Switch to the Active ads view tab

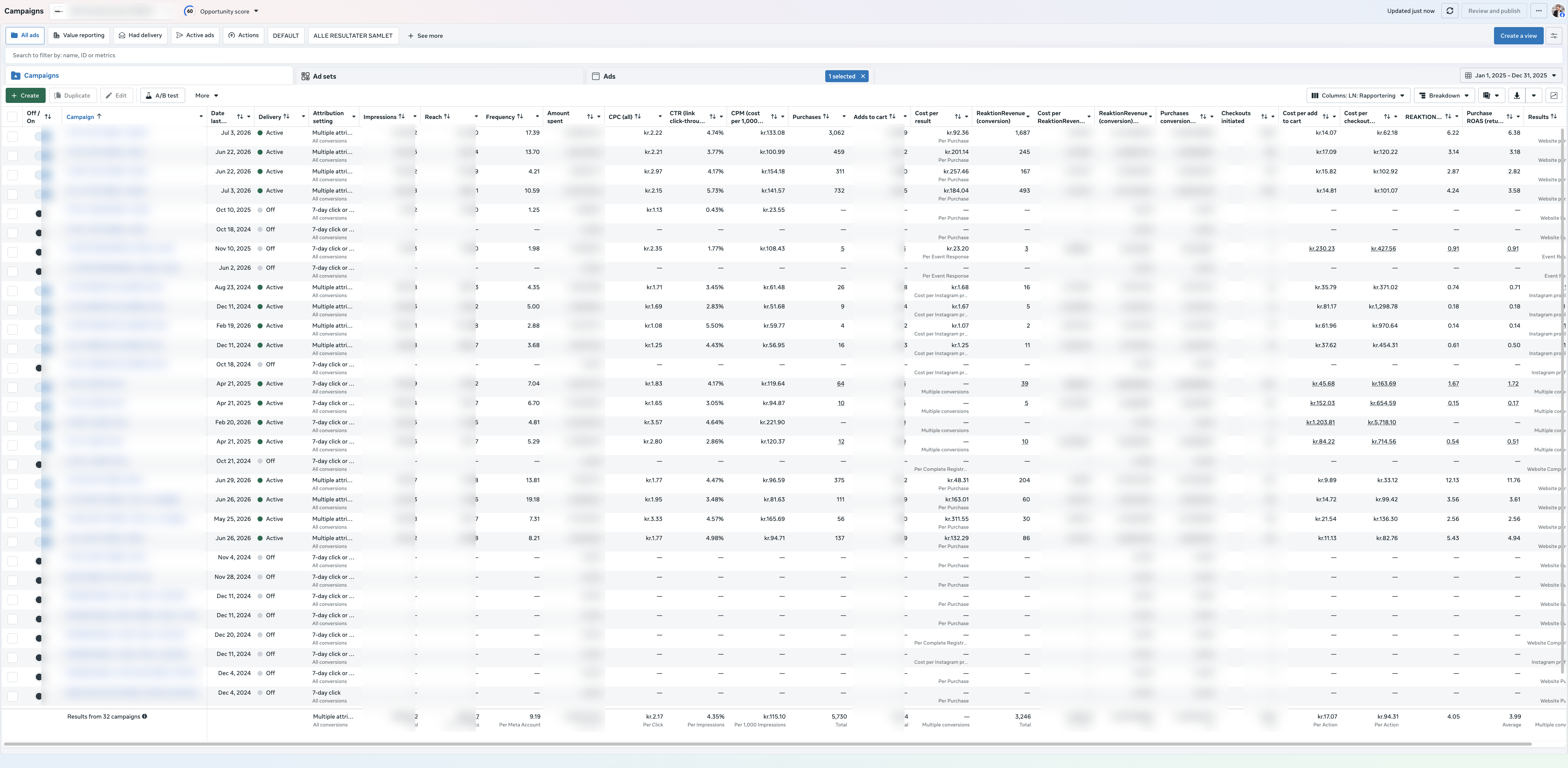[x=195, y=35]
